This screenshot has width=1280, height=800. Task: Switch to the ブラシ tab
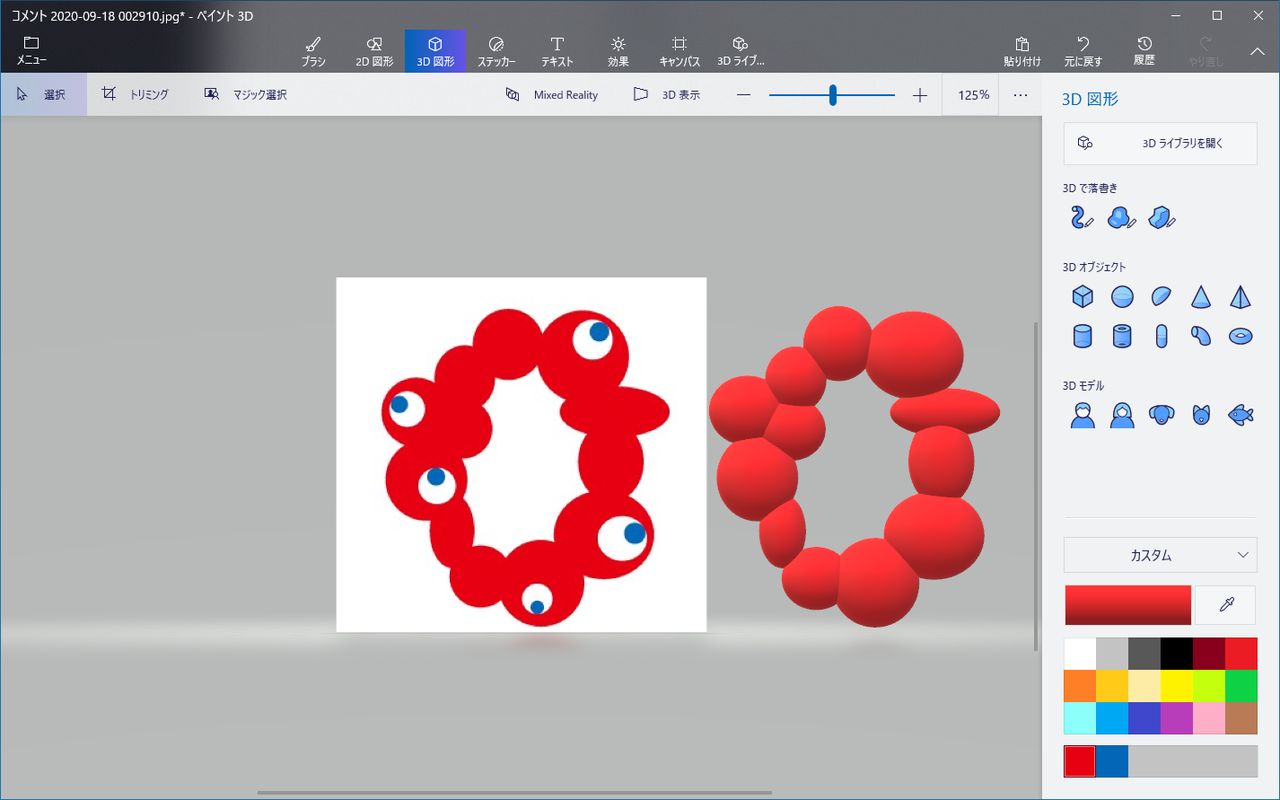(x=313, y=51)
